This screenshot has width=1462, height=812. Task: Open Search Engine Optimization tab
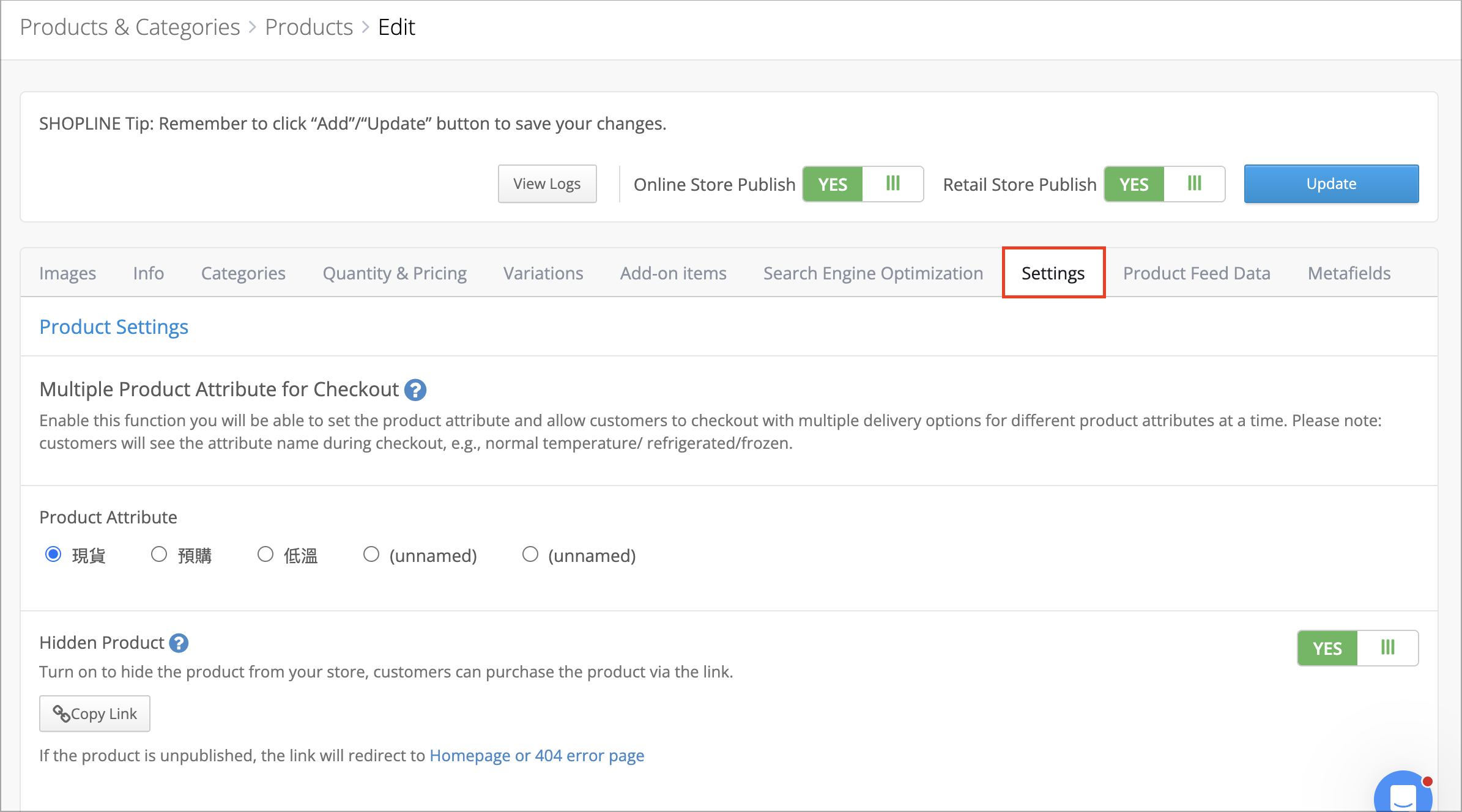coord(873,273)
